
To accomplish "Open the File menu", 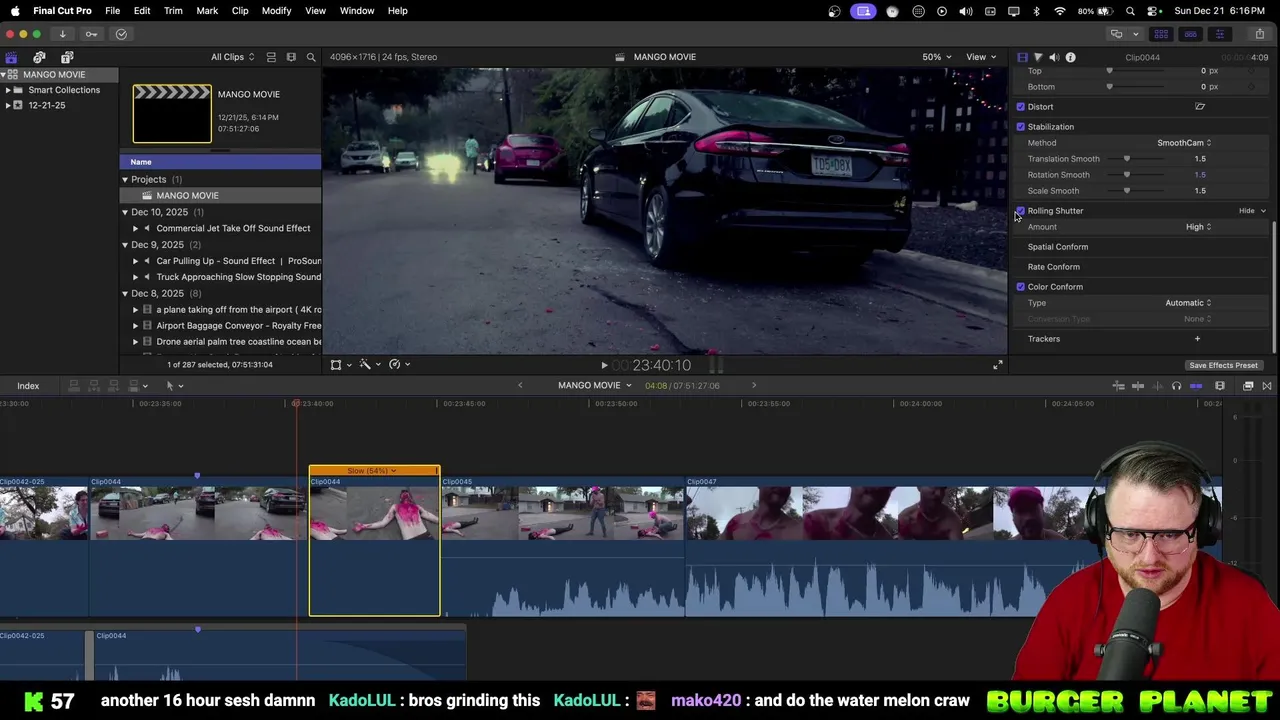I will pyautogui.click(x=113, y=10).
